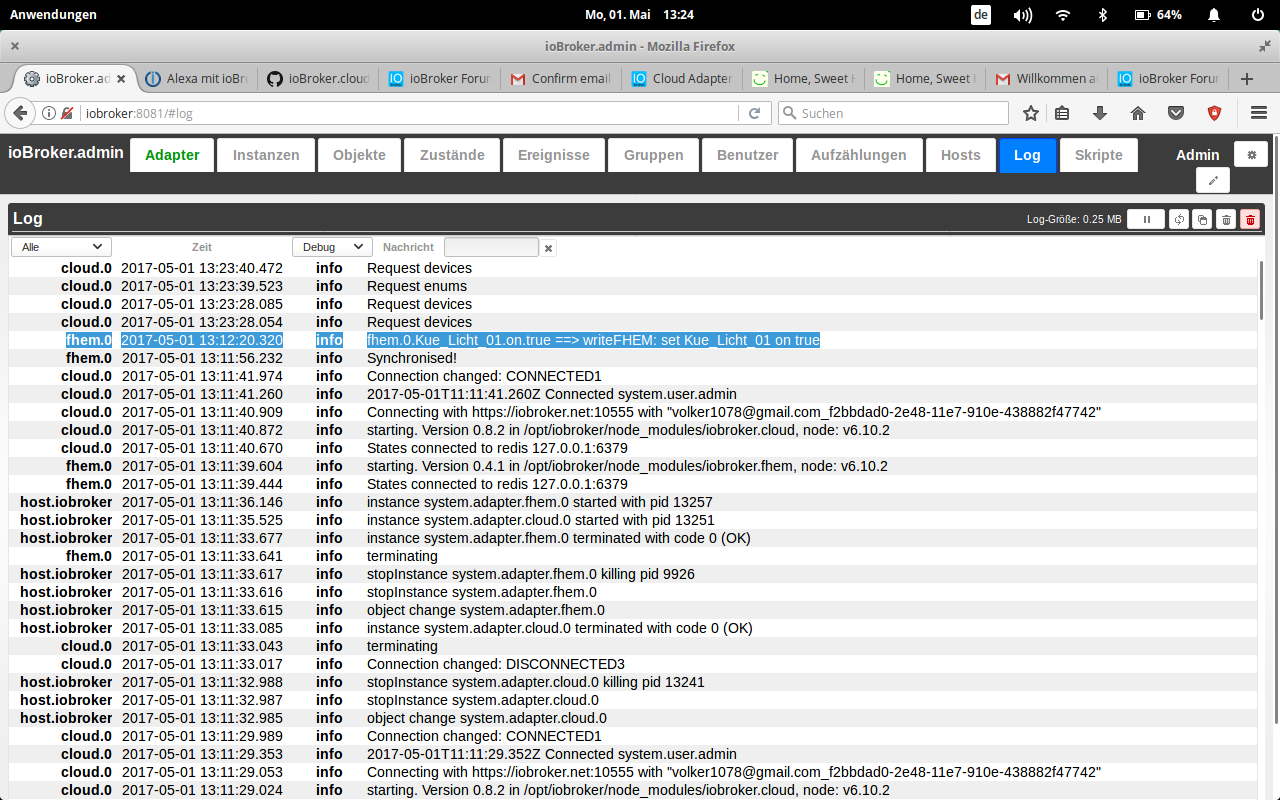Clear the Nachricht filter with the x
Screen dimensions: 1280x800
548,248
